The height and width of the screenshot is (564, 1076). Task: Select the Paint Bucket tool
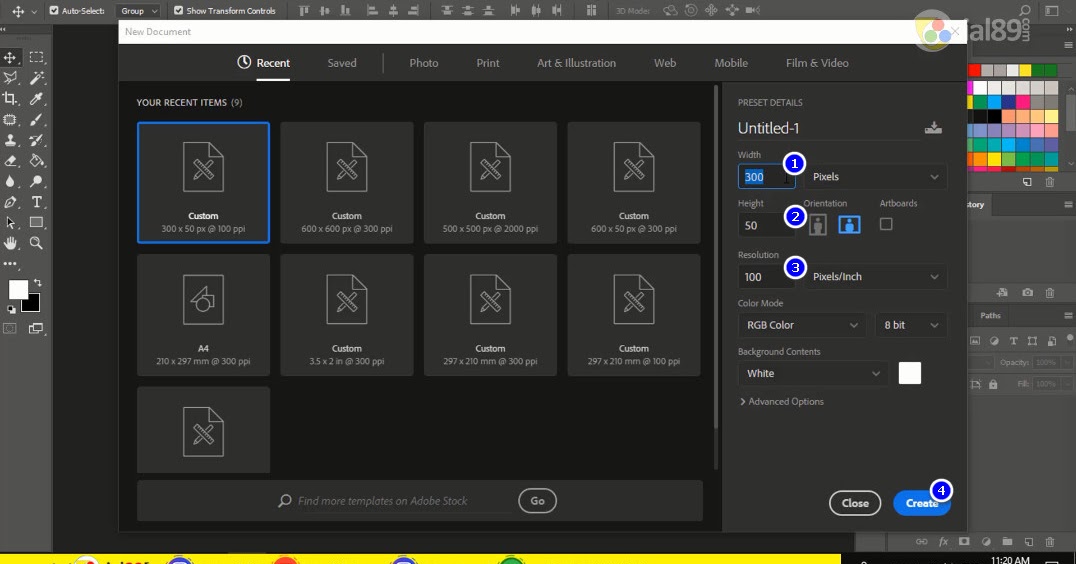[36, 161]
